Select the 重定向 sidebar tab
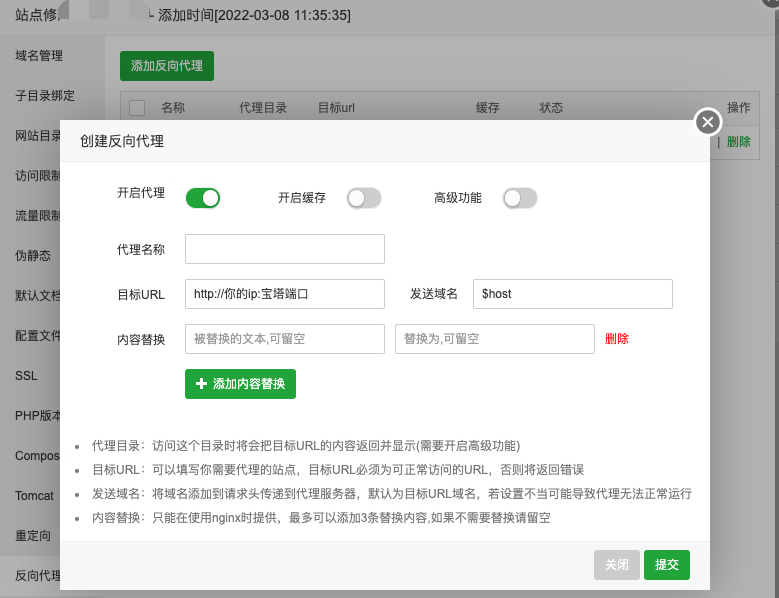This screenshot has width=779, height=598. 33,536
